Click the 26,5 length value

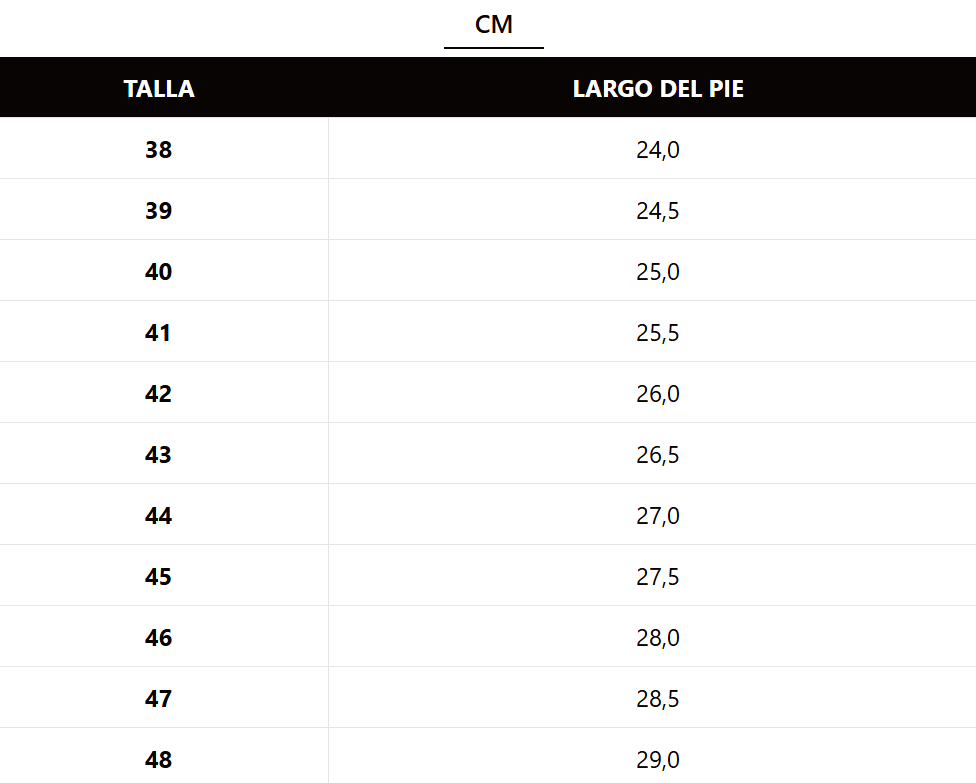[658, 455]
